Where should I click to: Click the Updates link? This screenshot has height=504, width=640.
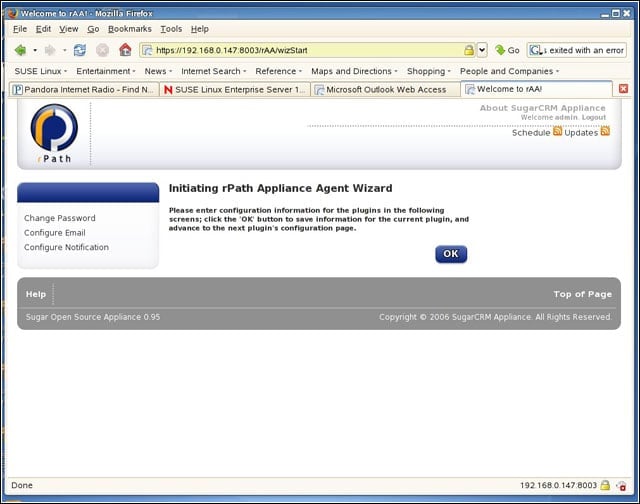click(x=581, y=133)
